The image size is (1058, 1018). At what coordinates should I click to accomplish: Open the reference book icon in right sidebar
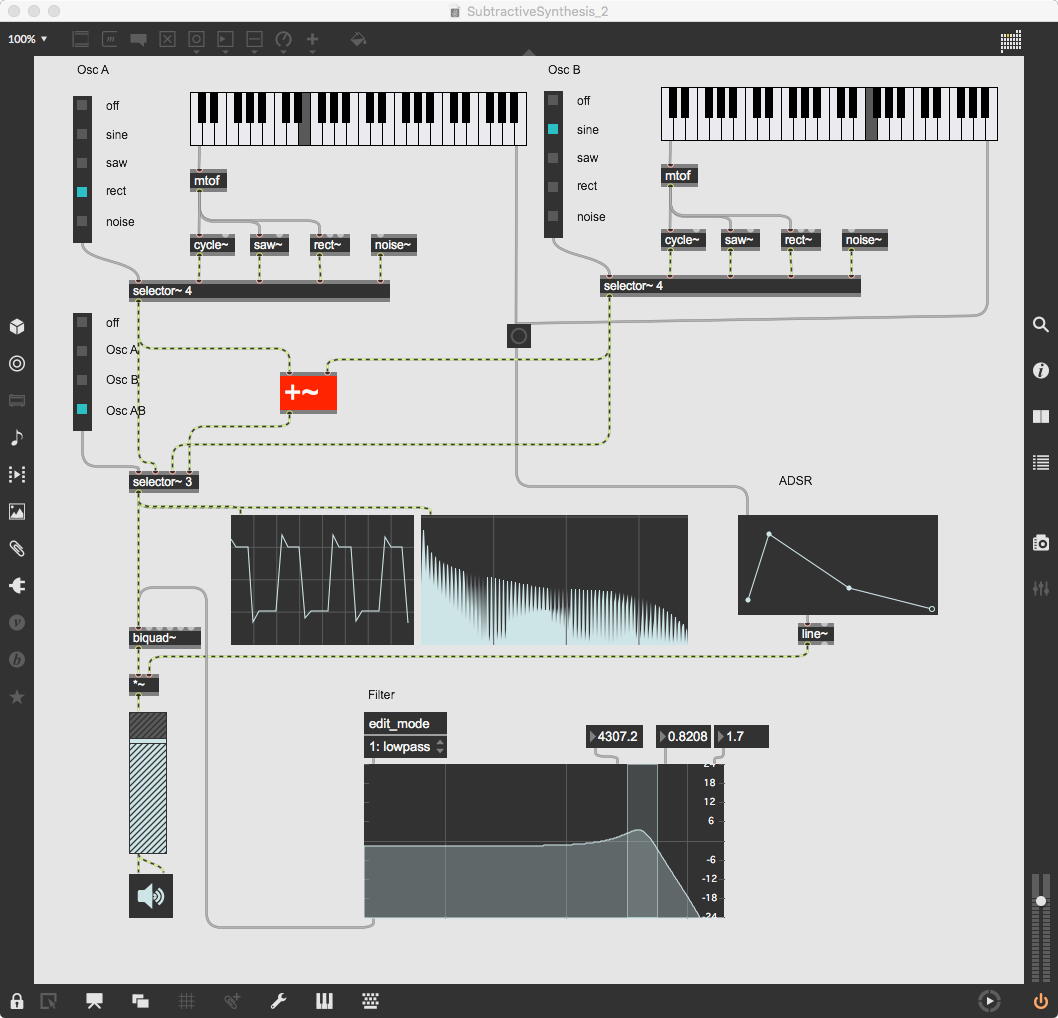(1040, 416)
